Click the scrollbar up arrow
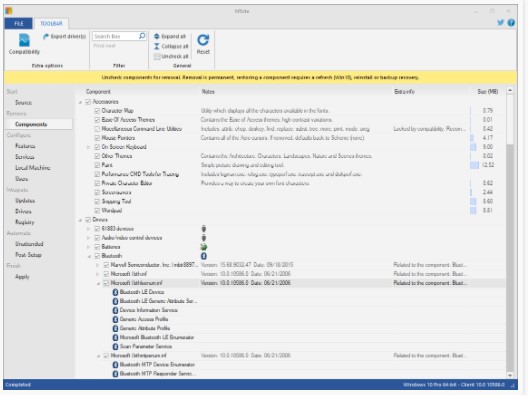 [510, 91]
